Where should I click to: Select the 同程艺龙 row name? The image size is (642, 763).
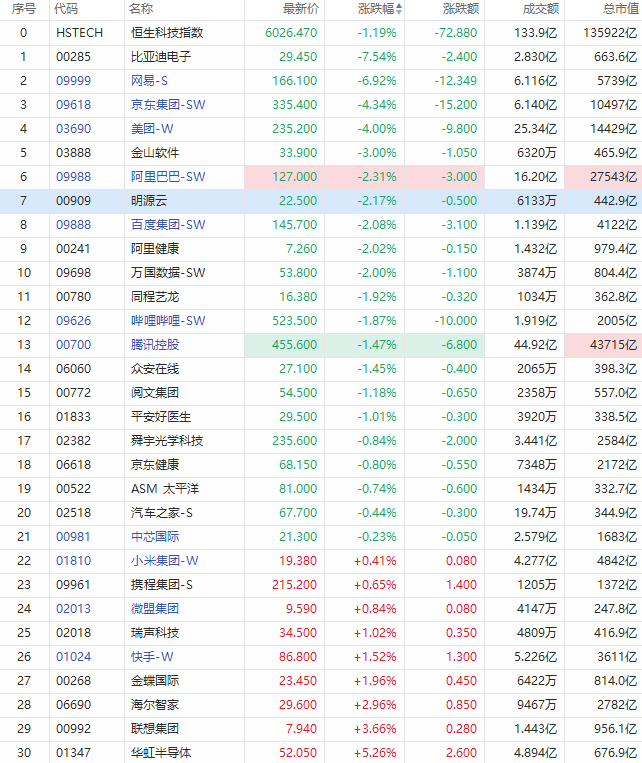click(x=155, y=297)
